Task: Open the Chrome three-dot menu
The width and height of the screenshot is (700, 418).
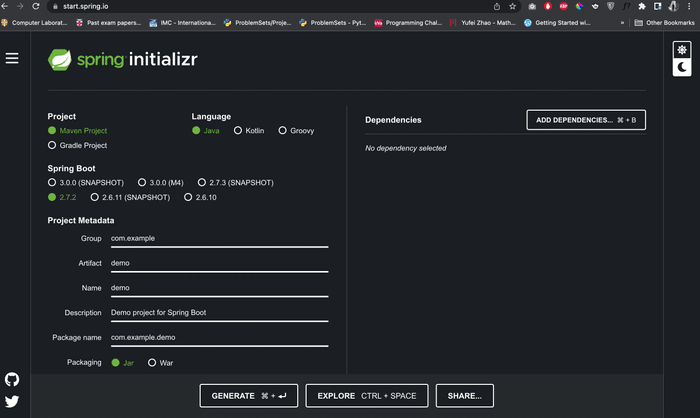Action: 689,6
